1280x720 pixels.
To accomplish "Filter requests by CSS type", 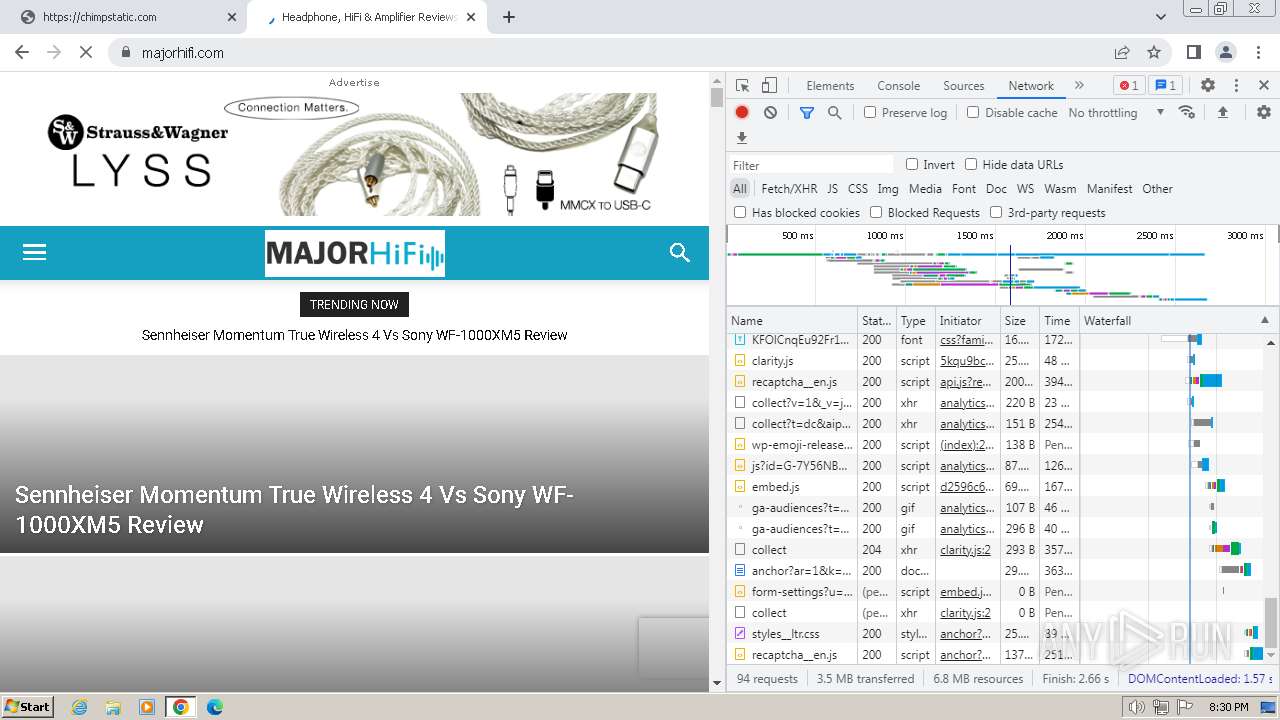I will pos(858,189).
